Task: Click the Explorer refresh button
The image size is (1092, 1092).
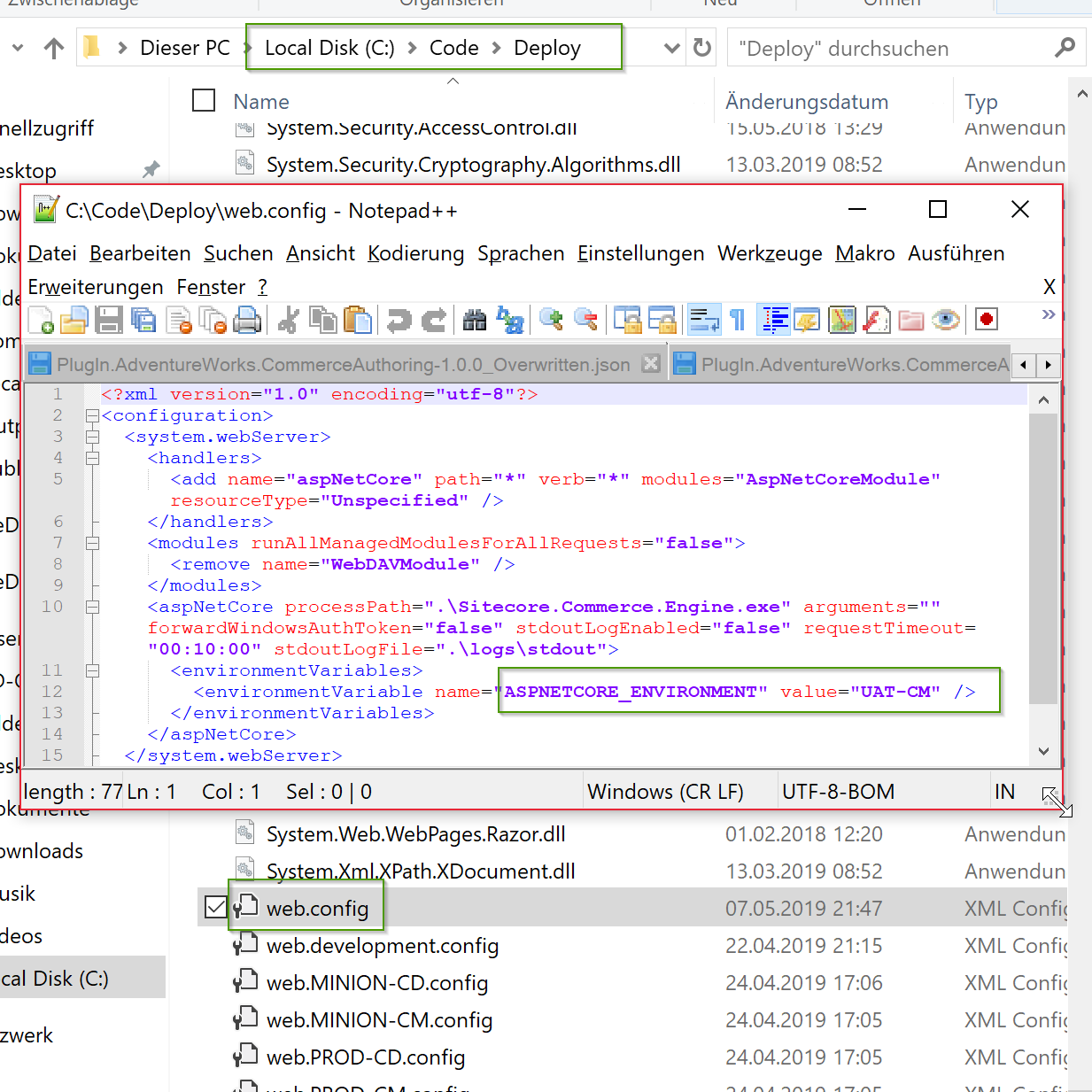Action: (702, 47)
